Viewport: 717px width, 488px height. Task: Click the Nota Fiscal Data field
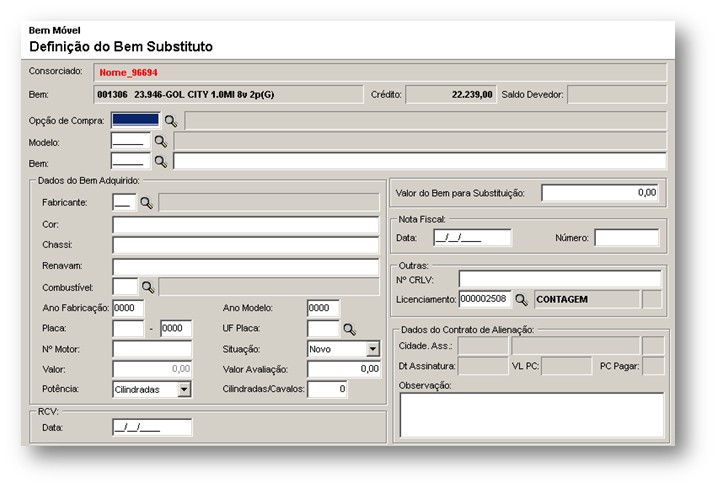(x=472, y=238)
